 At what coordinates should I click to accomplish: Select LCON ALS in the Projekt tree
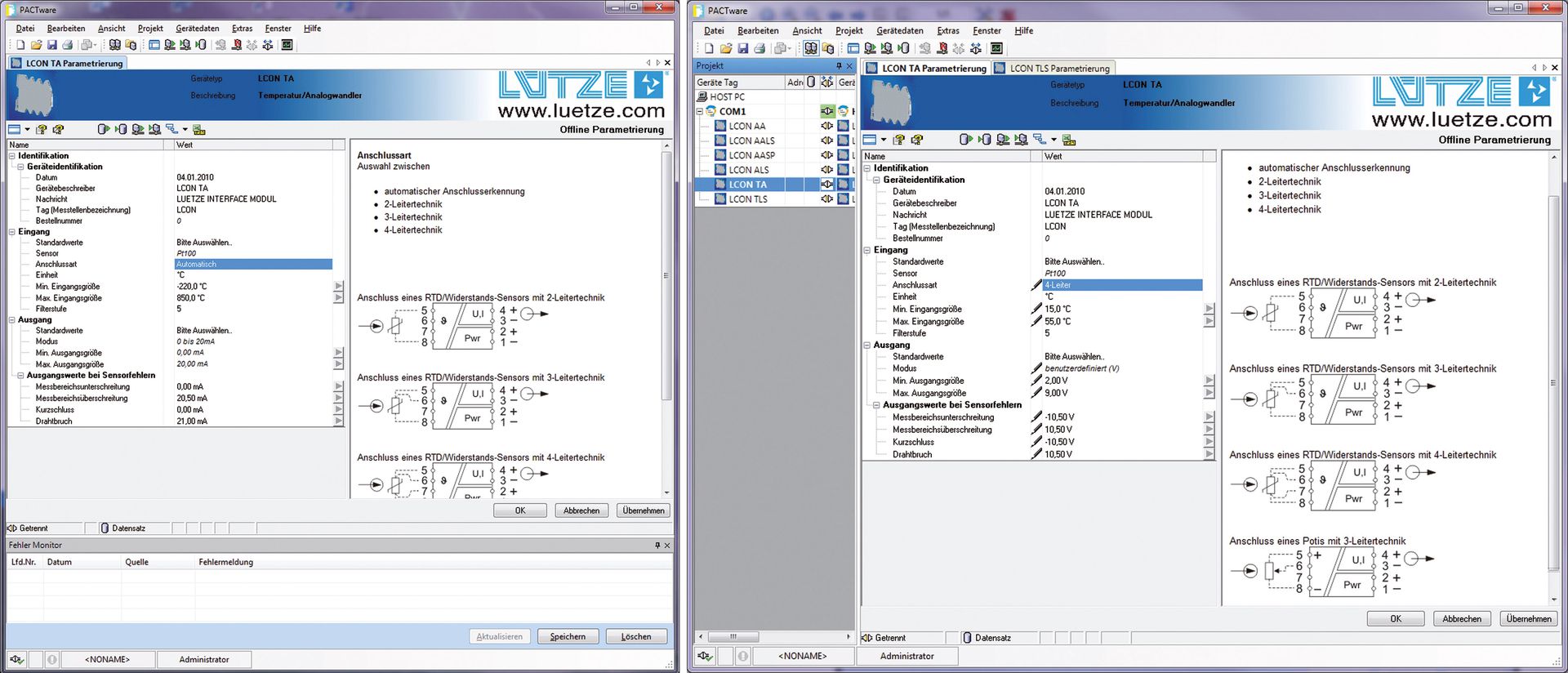(748, 170)
